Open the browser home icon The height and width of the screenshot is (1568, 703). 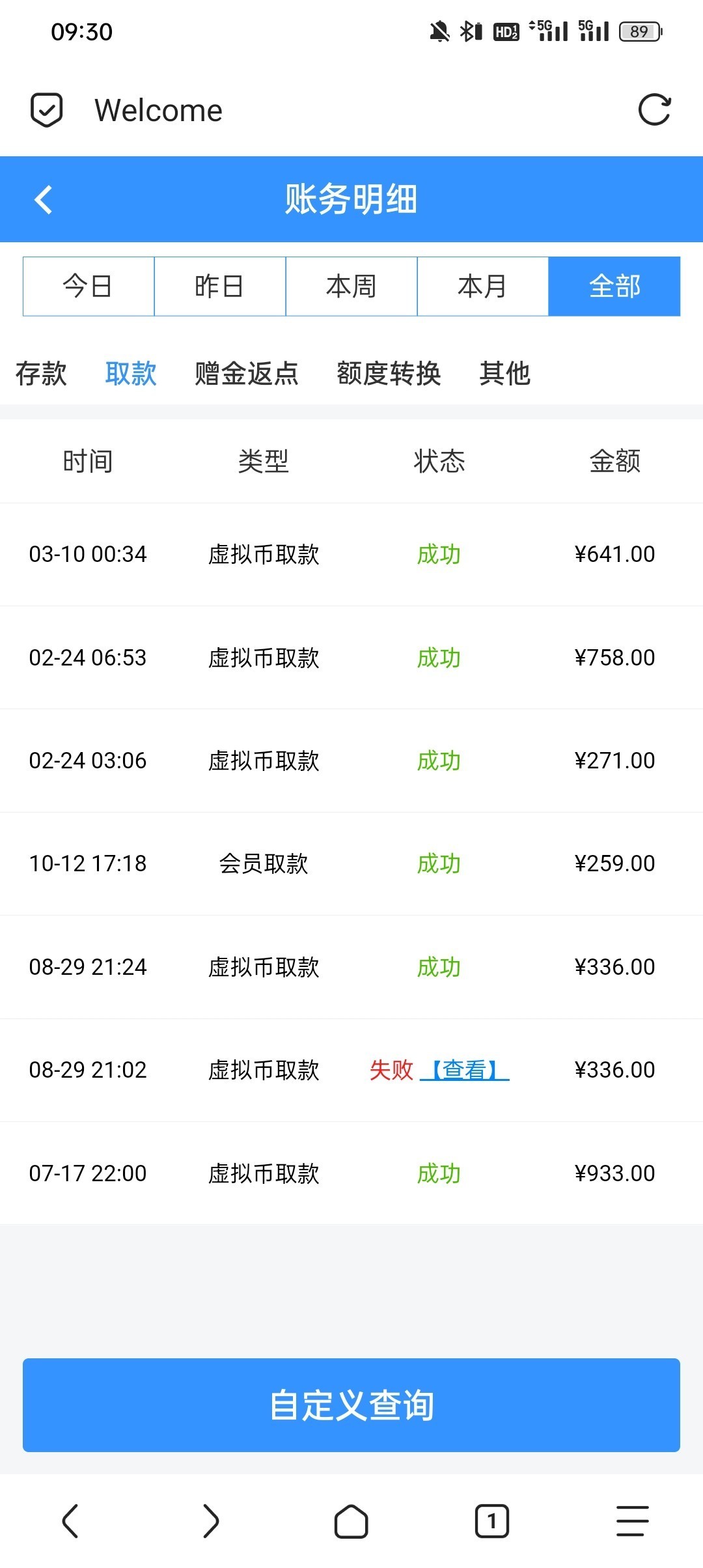351,1521
